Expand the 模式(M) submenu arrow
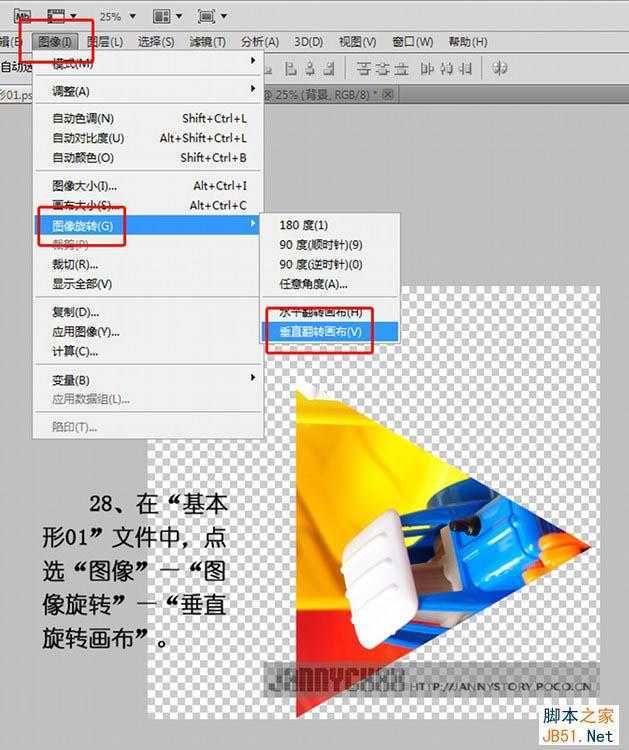 (253, 61)
